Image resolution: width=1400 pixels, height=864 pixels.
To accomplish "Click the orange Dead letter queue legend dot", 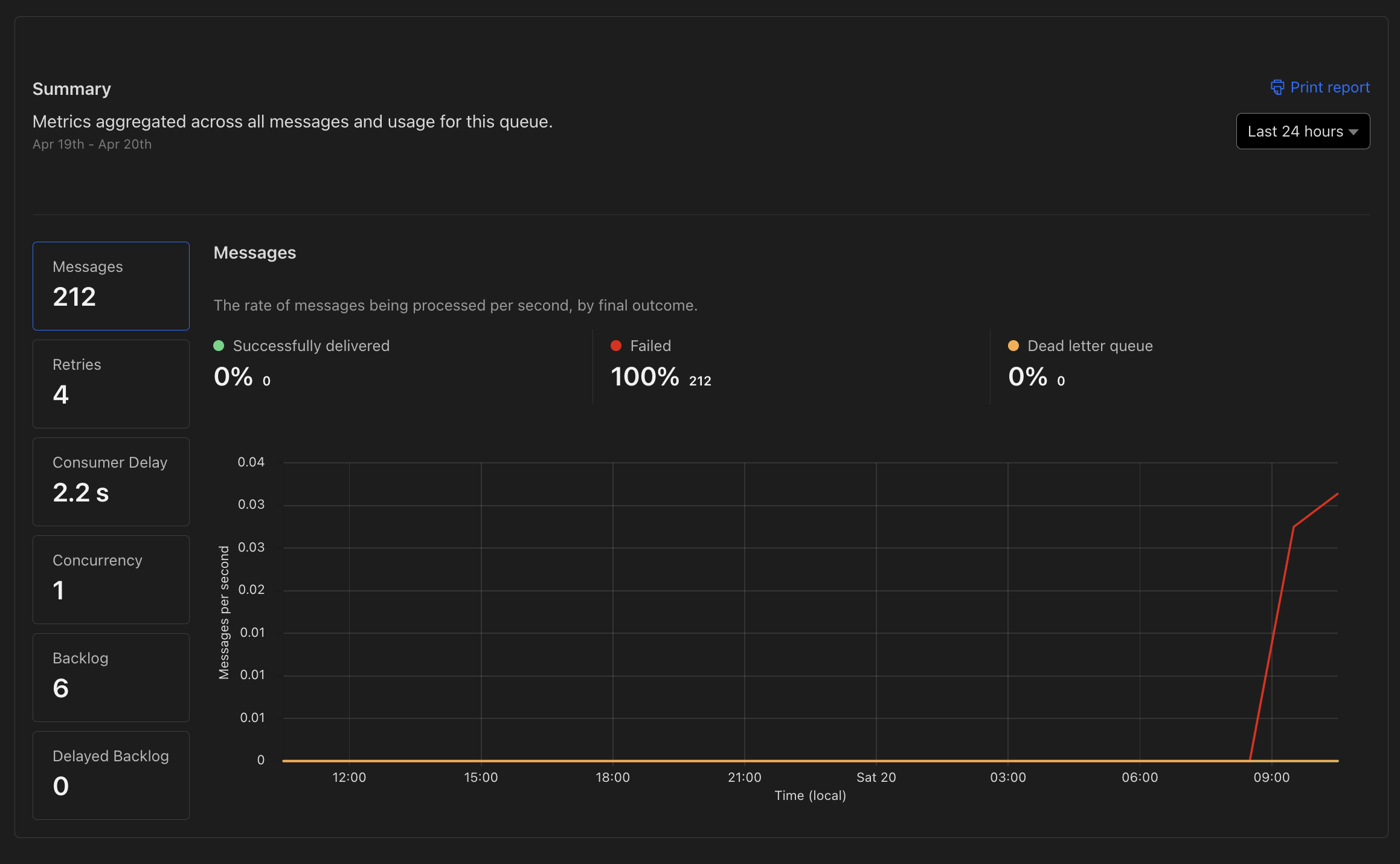I will pyautogui.click(x=1013, y=346).
